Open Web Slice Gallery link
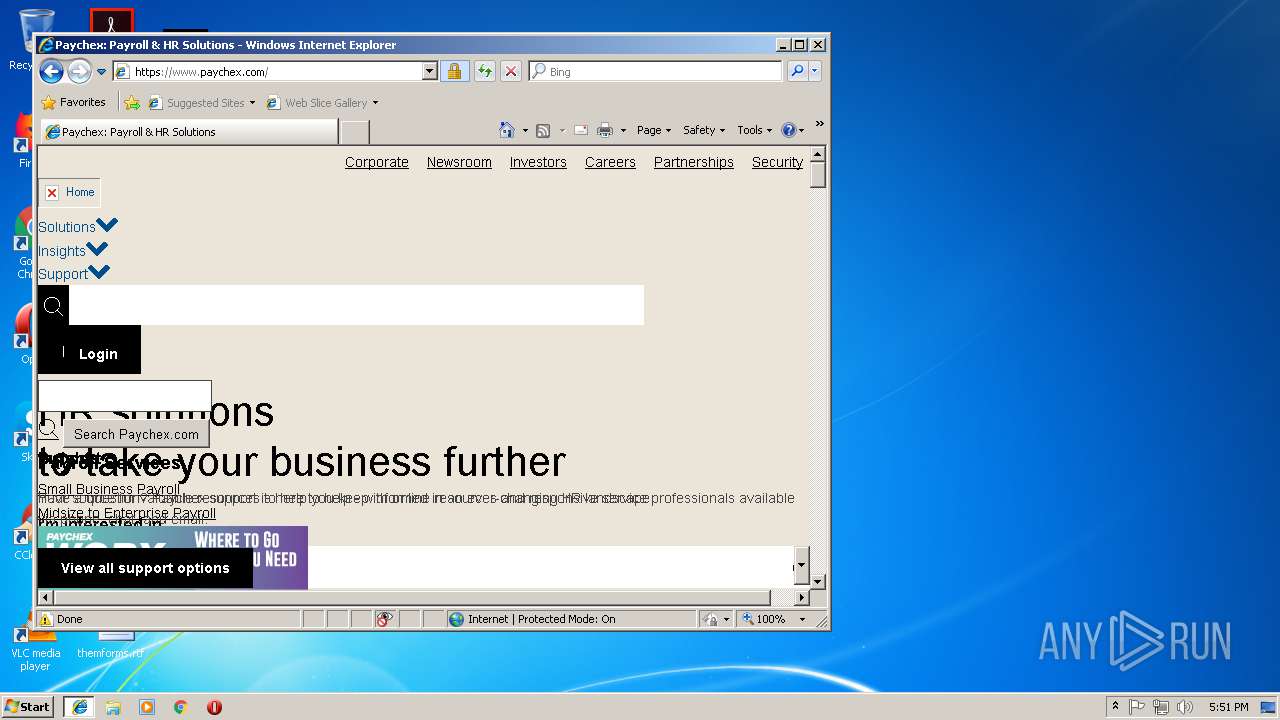 [x=318, y=102]
